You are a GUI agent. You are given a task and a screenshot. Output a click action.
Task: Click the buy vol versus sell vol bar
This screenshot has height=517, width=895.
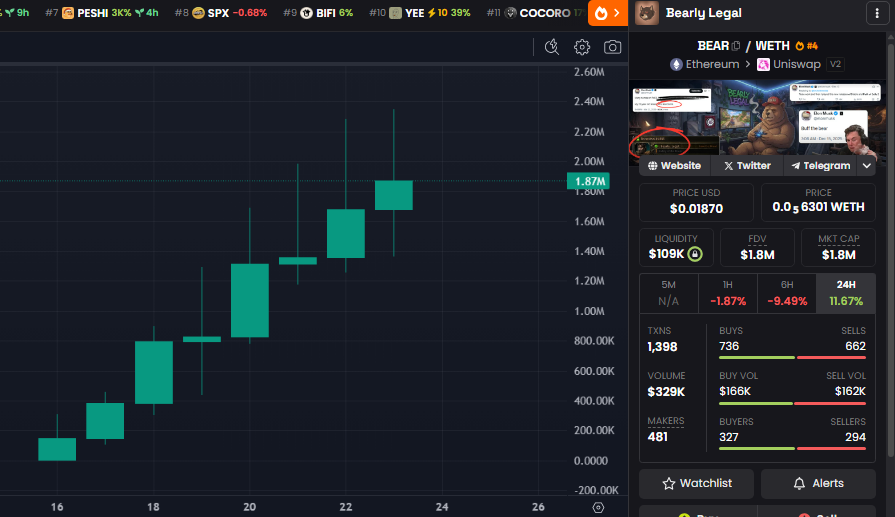[792, 403]
